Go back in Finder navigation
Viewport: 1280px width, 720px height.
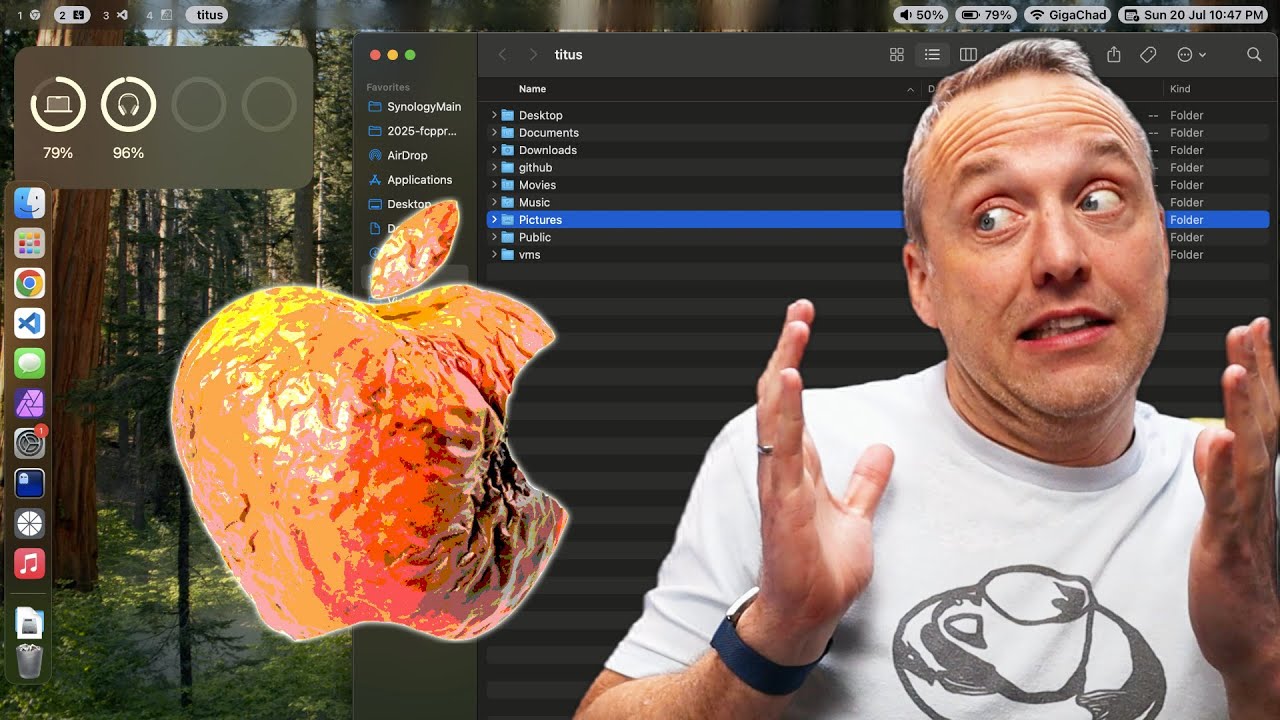(503, 55)
